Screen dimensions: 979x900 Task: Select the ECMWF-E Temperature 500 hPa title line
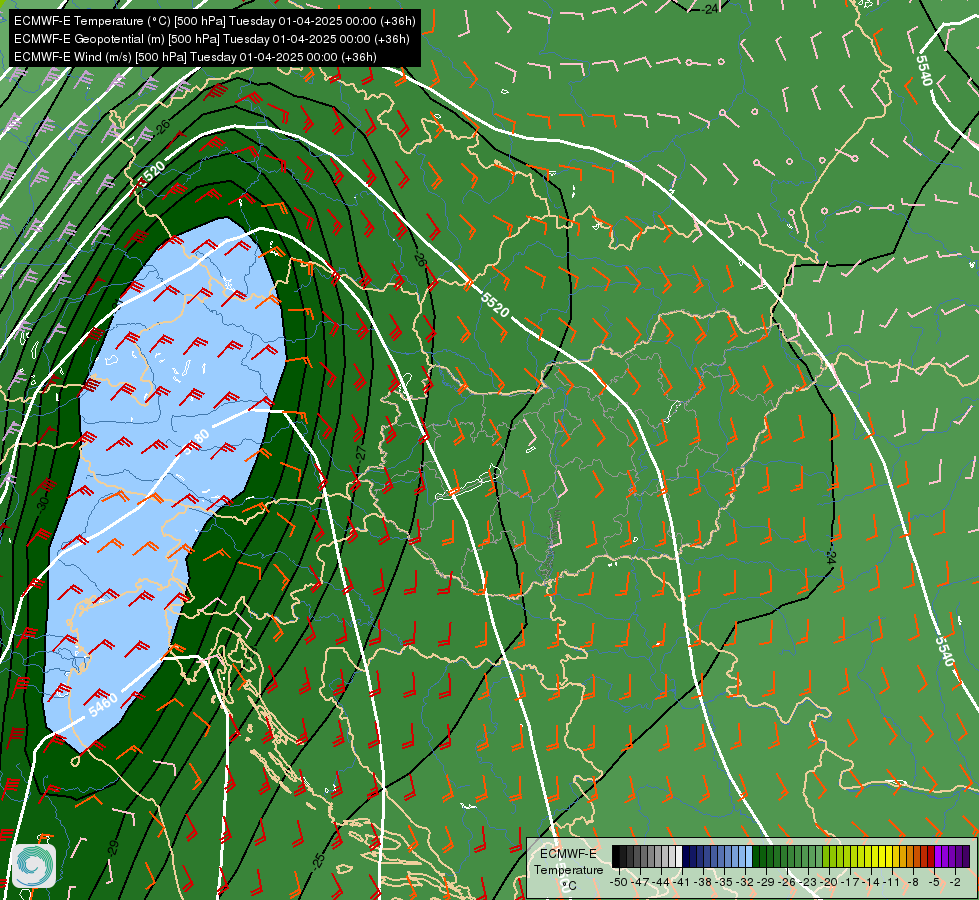pos(214,21)
